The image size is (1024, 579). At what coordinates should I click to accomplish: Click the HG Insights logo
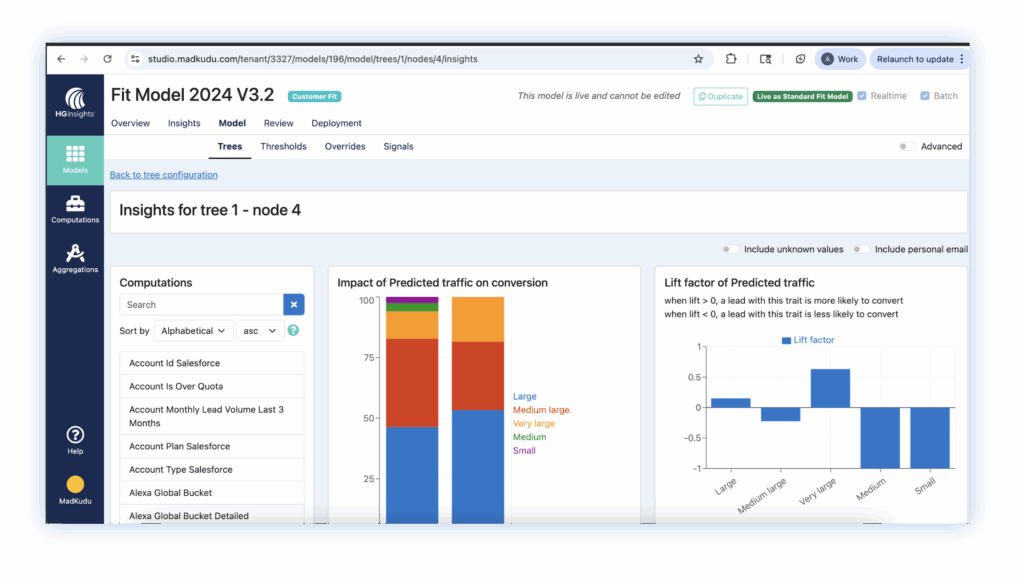tap(75, 104)
